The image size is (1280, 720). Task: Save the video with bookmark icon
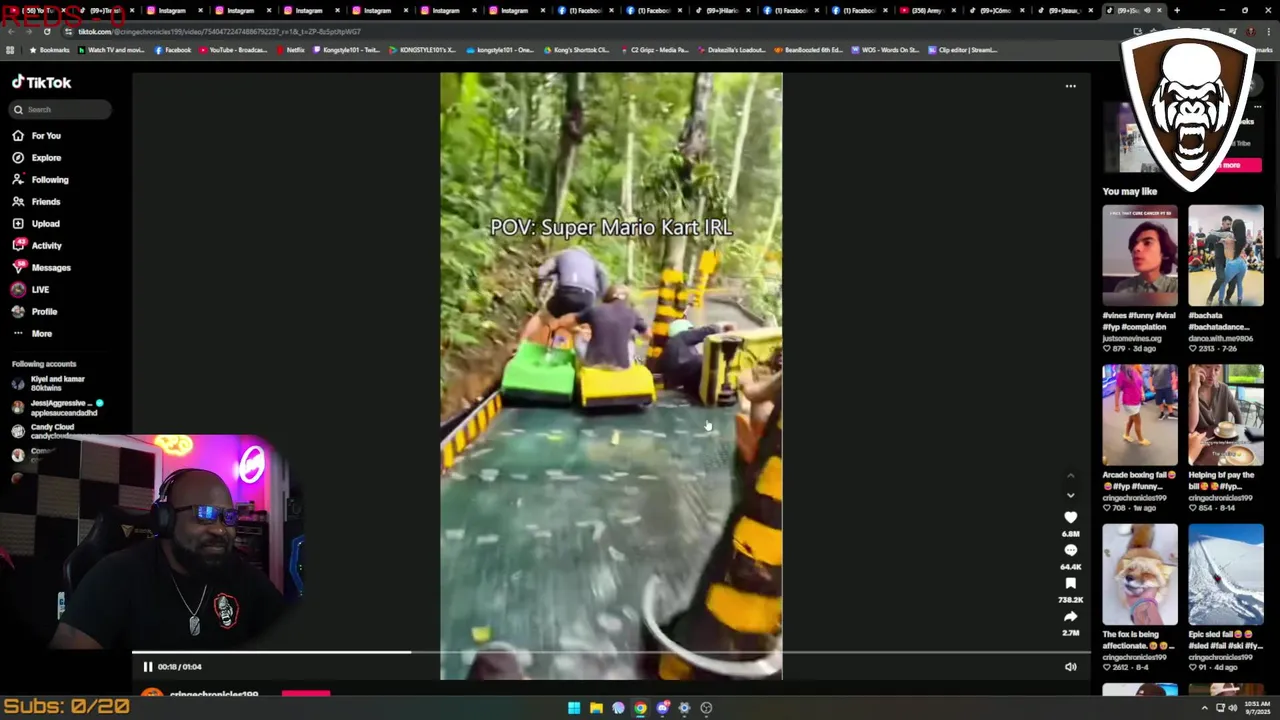point(1070,584)
